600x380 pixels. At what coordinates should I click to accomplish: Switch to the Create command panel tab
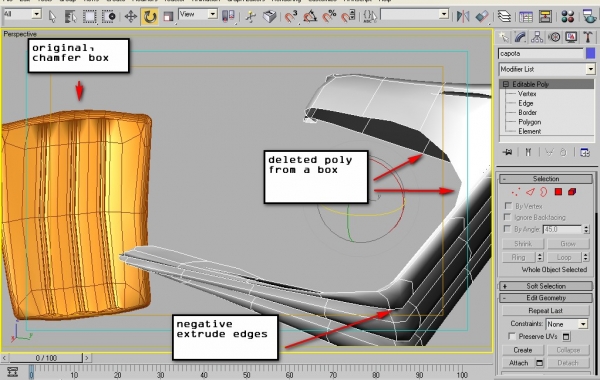pyautogui.click(x=504, y=37)
